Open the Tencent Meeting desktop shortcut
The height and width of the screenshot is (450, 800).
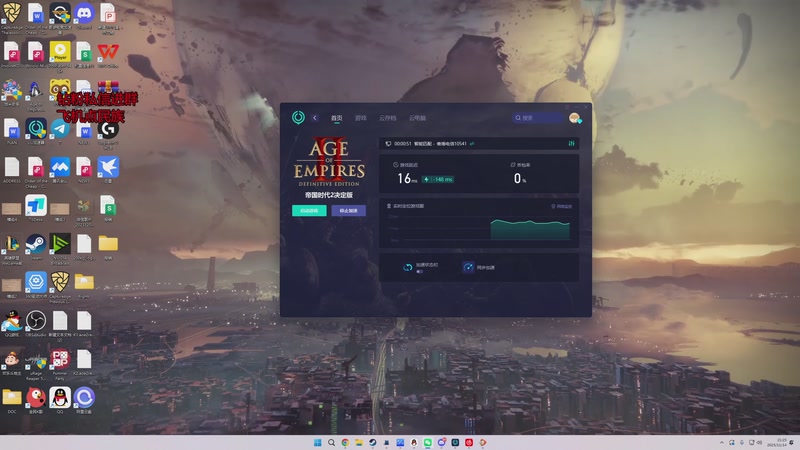click(60, 167)
